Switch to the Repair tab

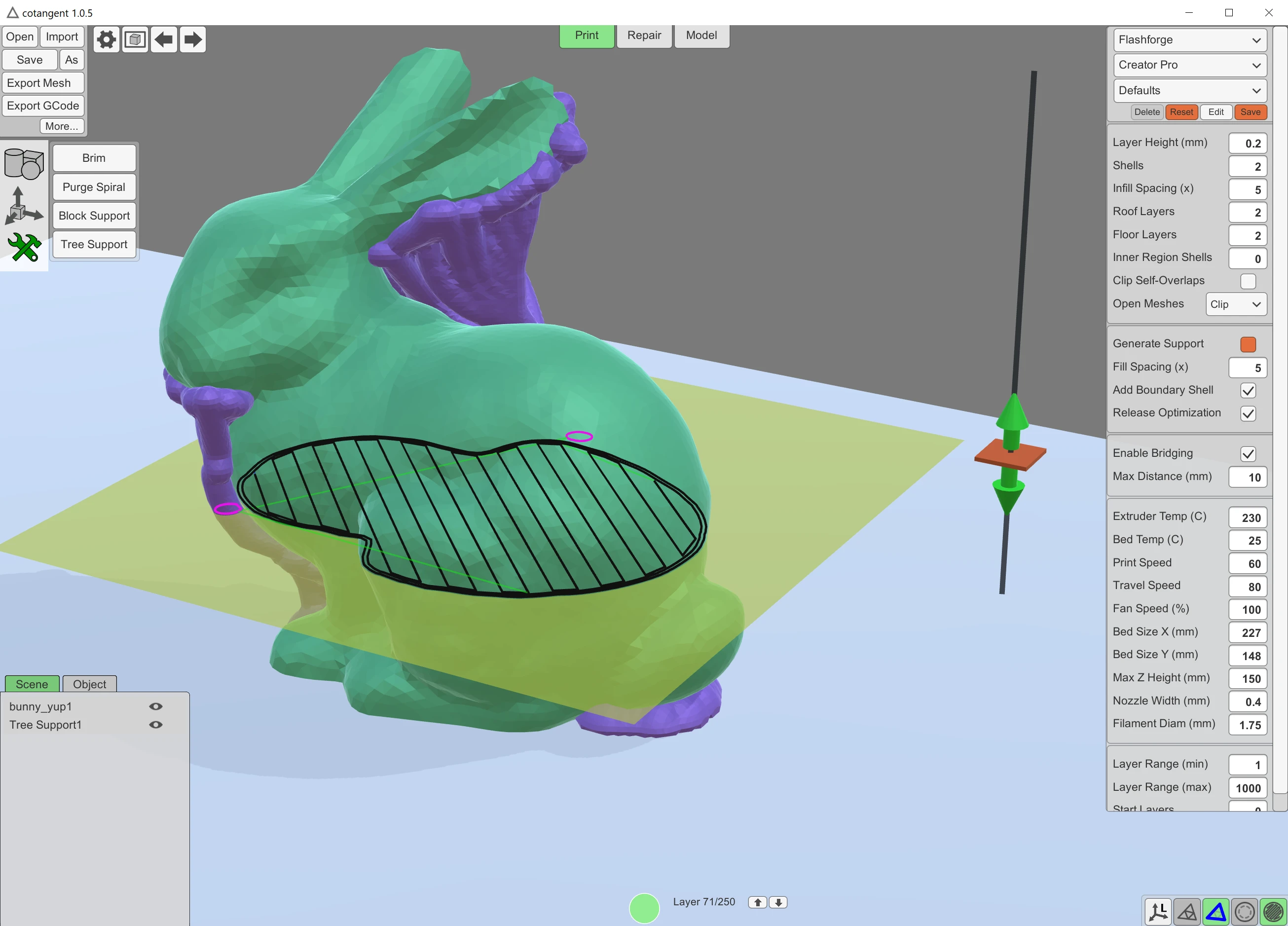643,35
